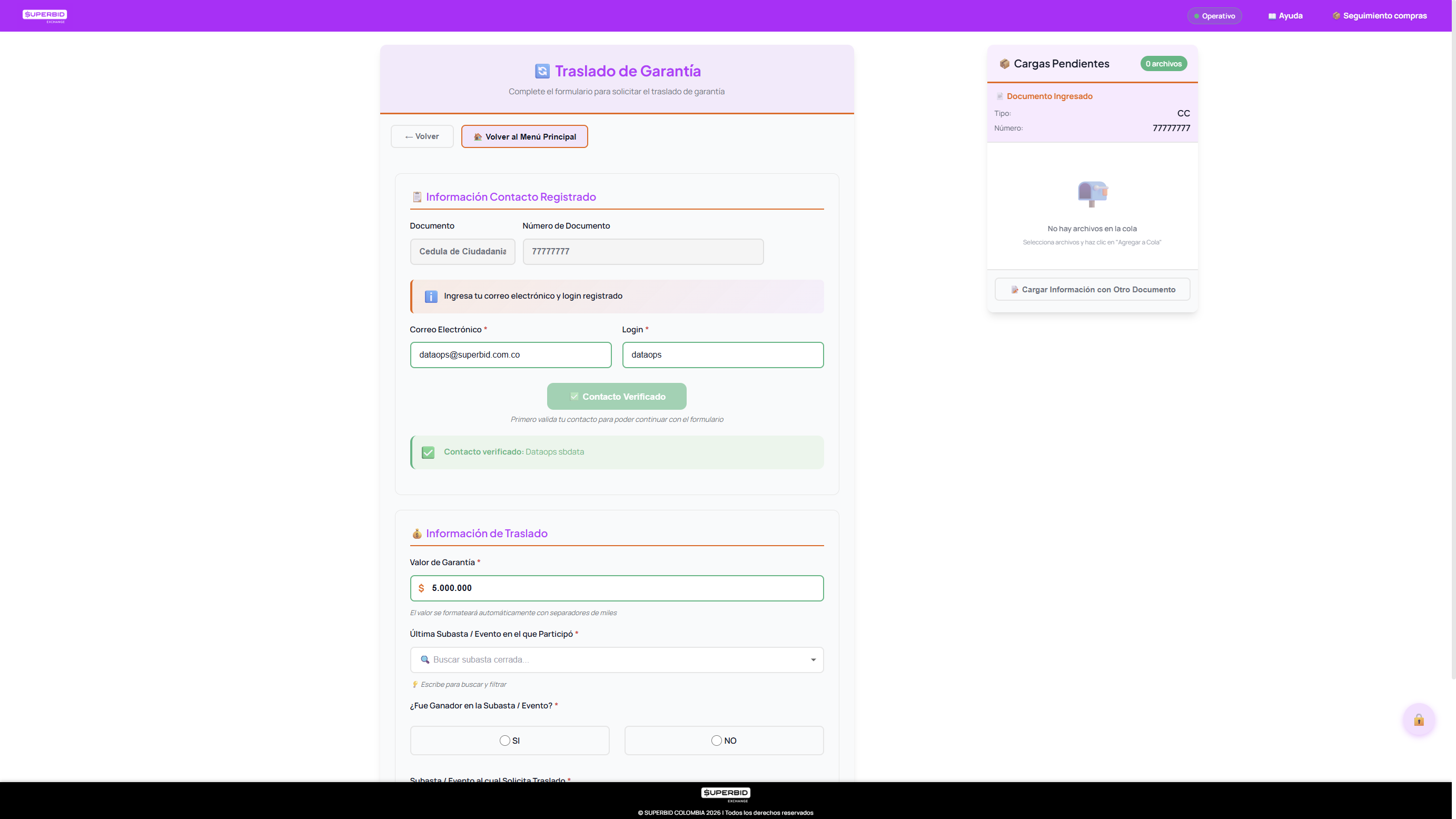Click the money bag icon in Información de Traslado
Viewport: 1456px width, 819px height.
tap(417, 534)
